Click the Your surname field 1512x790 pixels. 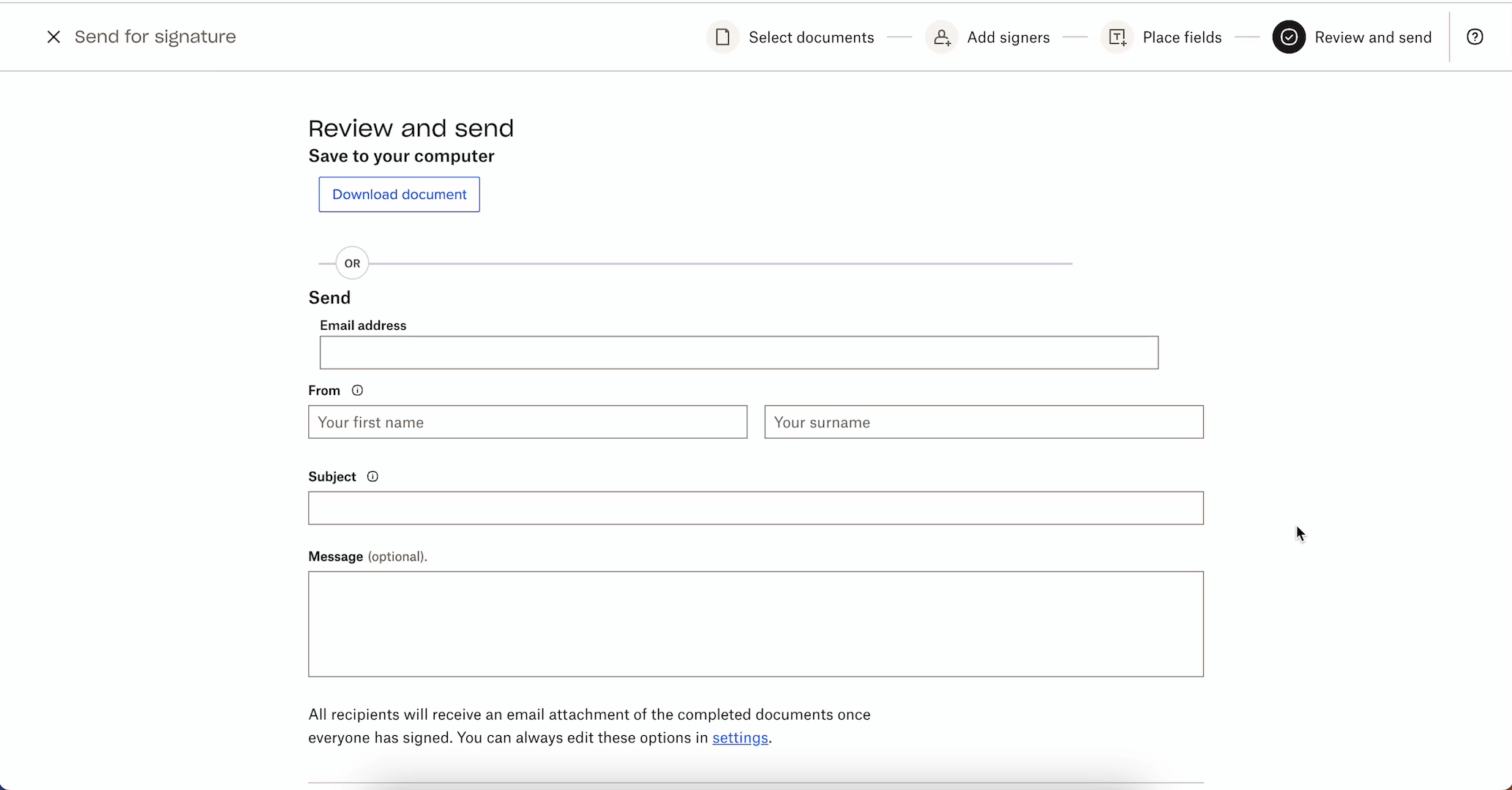[984, 422]
